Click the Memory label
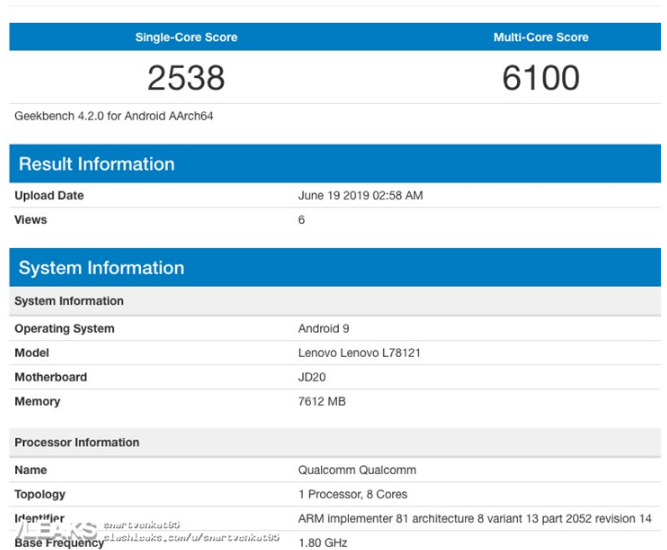 click(37, 402)
